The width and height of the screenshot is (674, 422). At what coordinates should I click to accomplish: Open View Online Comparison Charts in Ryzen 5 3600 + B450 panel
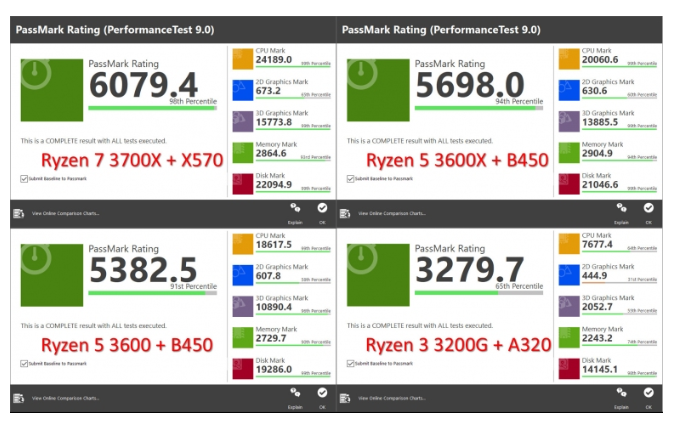[x=65, y=398]
